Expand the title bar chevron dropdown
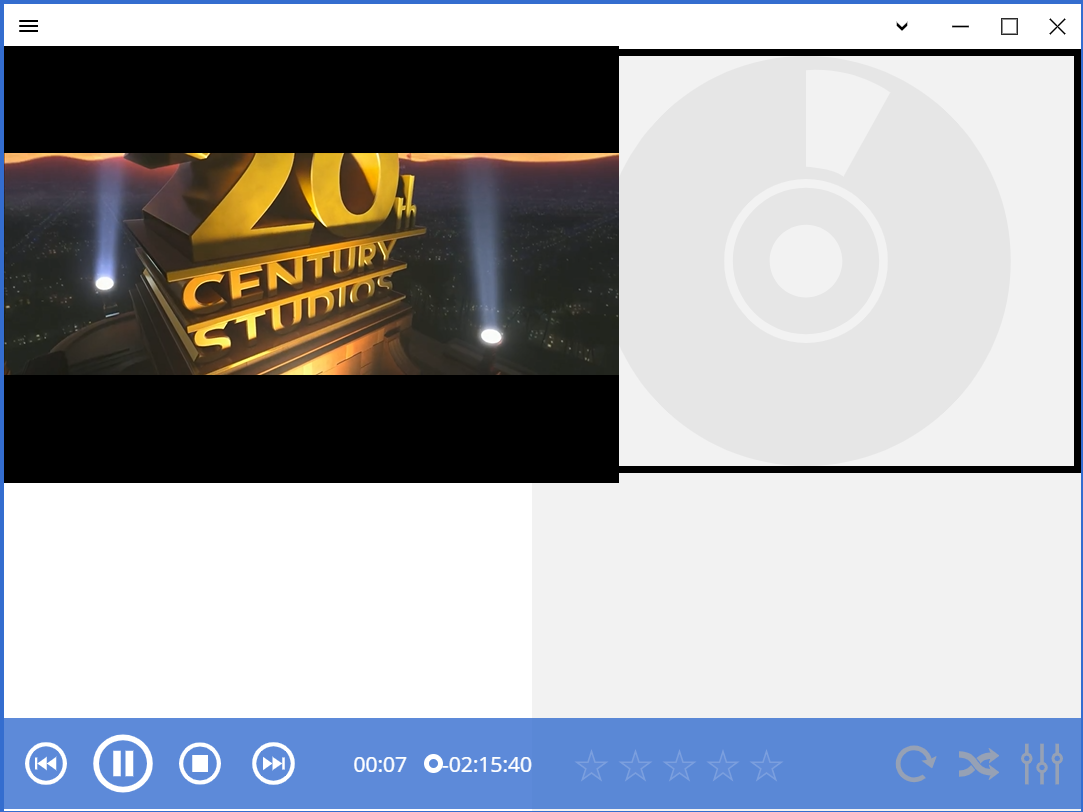 coord(902,27)
